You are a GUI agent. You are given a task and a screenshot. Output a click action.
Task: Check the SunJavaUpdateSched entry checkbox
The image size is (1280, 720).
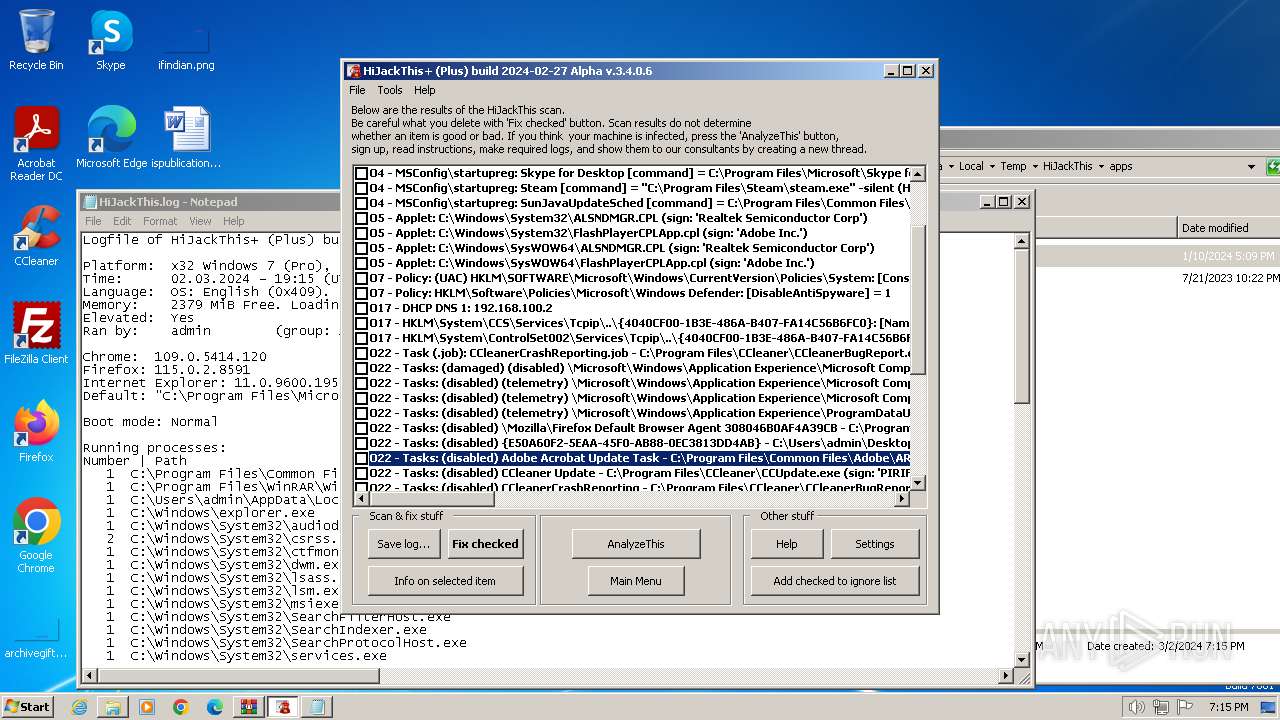[362, 203]
